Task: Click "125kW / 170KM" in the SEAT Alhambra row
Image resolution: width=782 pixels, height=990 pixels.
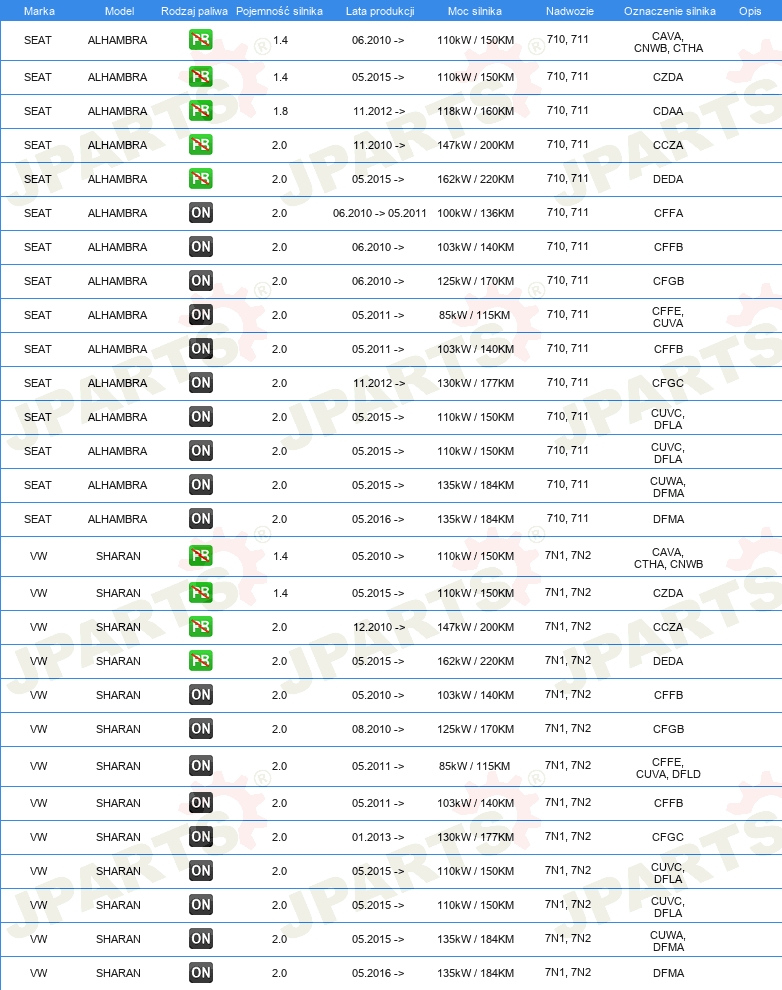Action: pyautogui.click(x=475, y=281)
